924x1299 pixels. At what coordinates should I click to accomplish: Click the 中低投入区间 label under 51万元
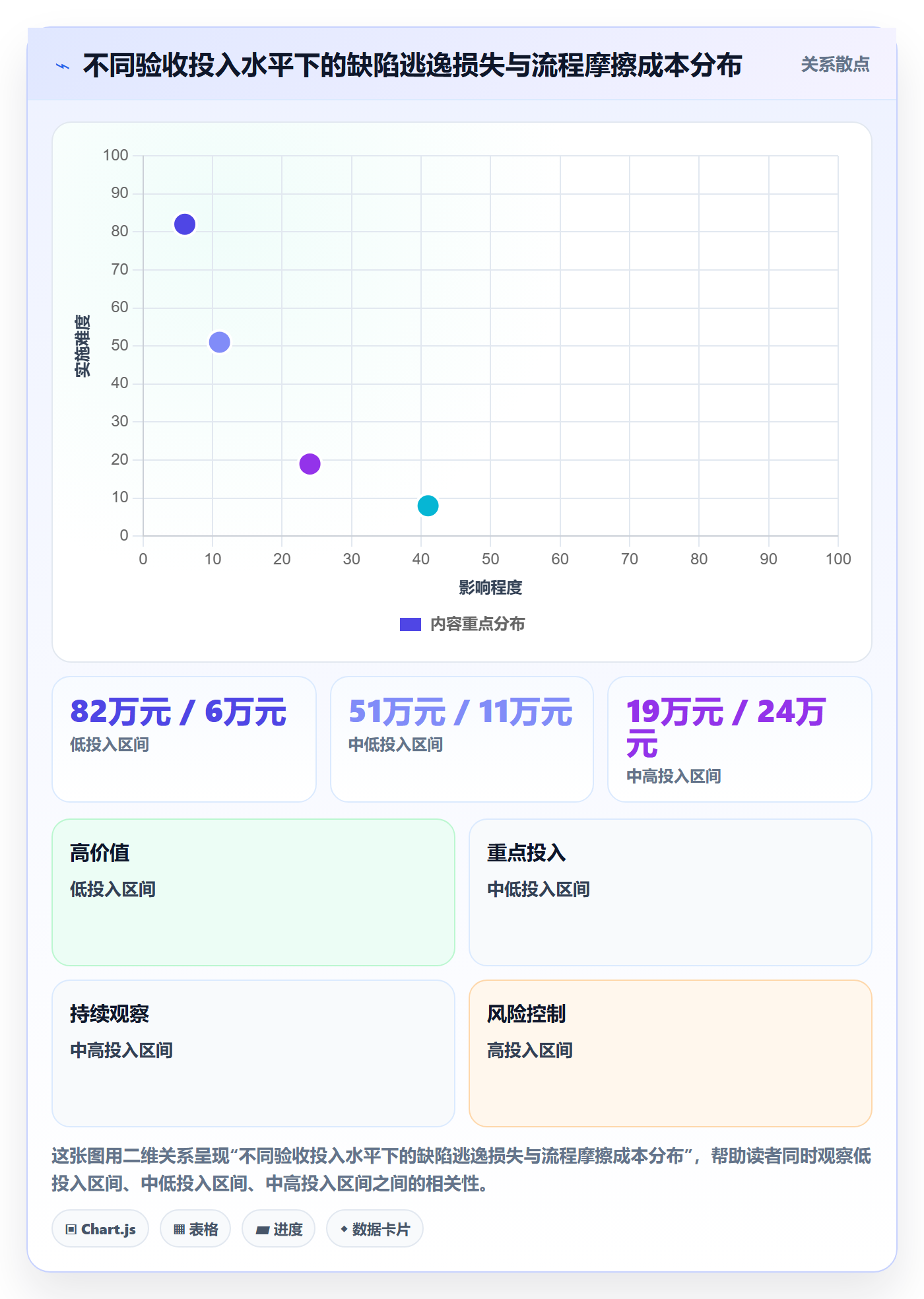click(x=395, y=745)
